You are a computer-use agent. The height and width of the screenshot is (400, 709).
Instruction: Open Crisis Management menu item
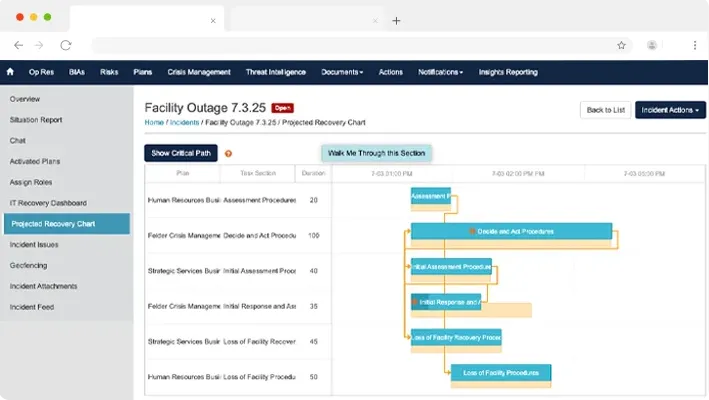pyautogui.click(x=199, y=72)
